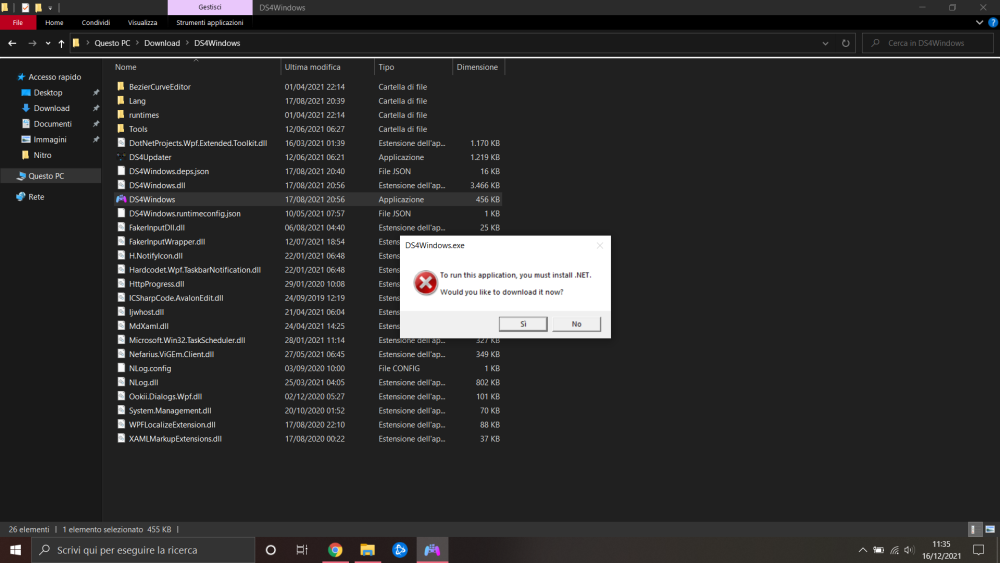The height and width of the screenshot is (563, 1000).
Task: Open the Home ribbon tab
Action: coord(54,22)
